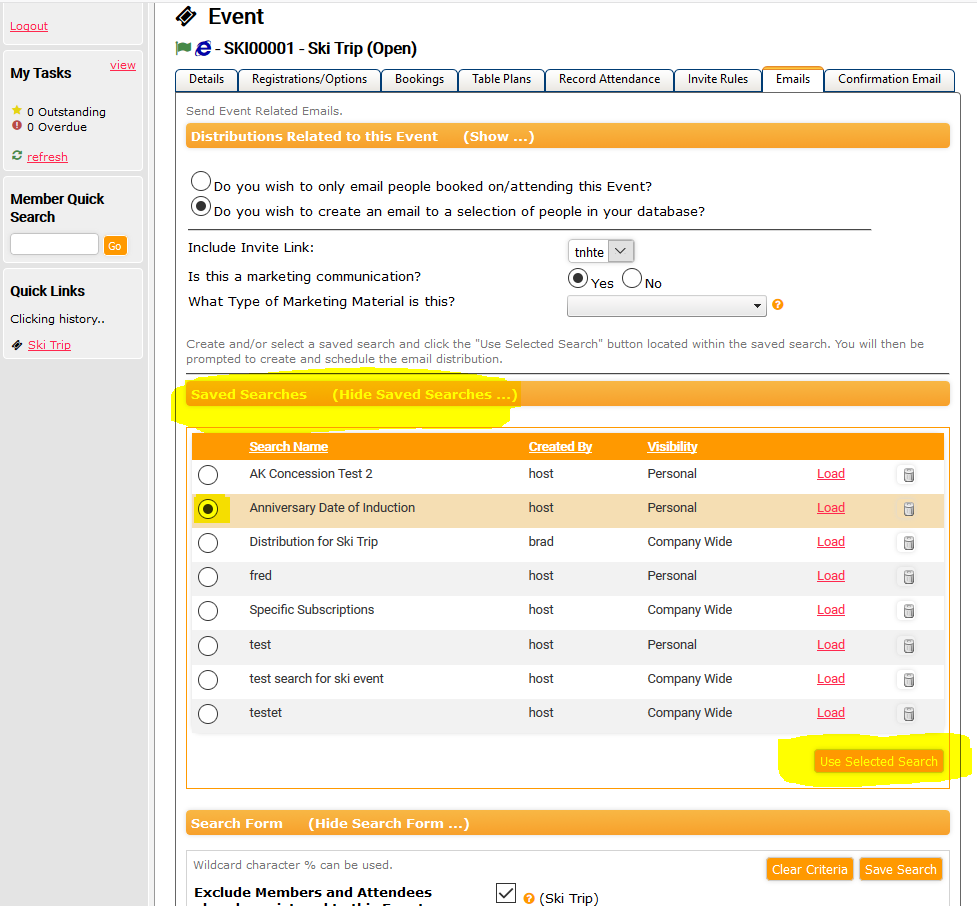The height and width of the screenshot is (906, 977).
Task: Collapse the Saved Searches section
Action: (x=425, y=394)
